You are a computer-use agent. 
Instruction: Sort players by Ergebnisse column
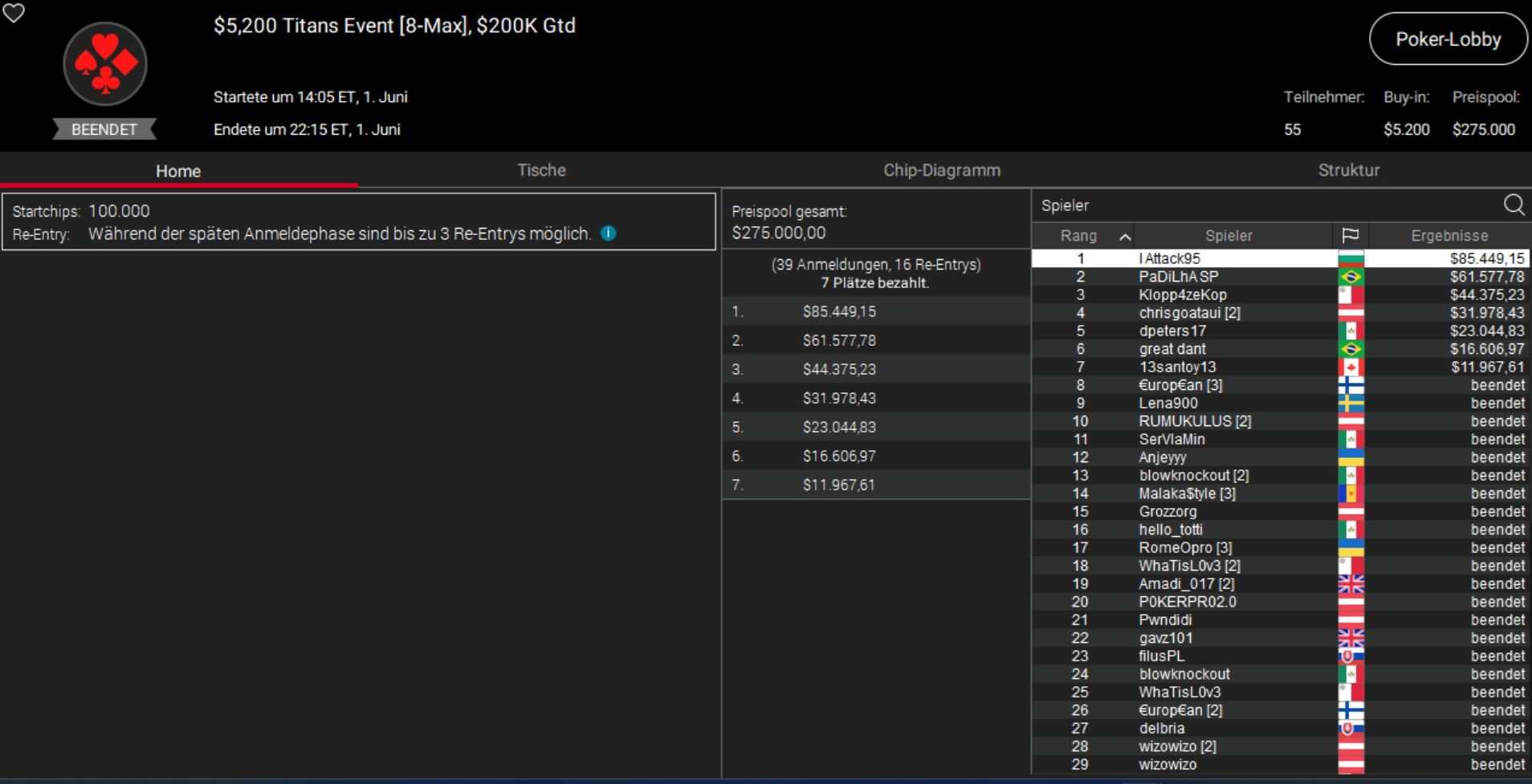tap(1448, 236)
